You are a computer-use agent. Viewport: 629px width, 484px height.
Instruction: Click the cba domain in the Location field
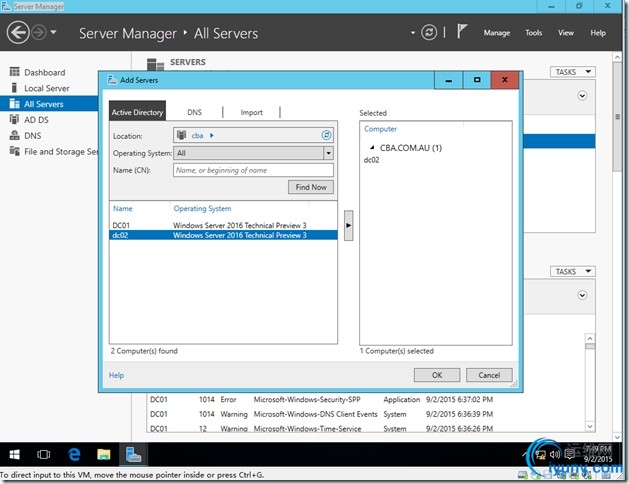[x=197, y=136]
